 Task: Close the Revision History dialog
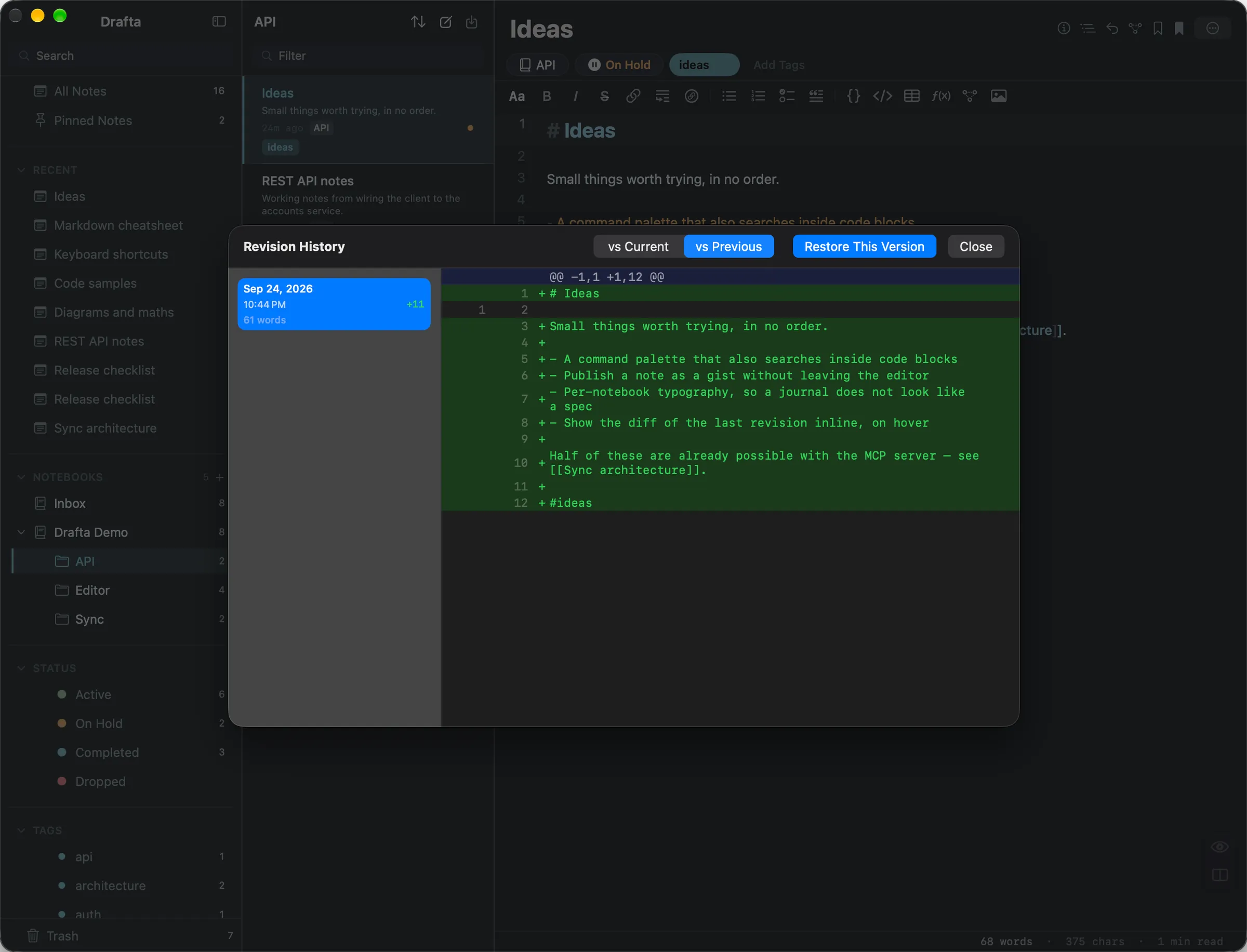point(975,247)
